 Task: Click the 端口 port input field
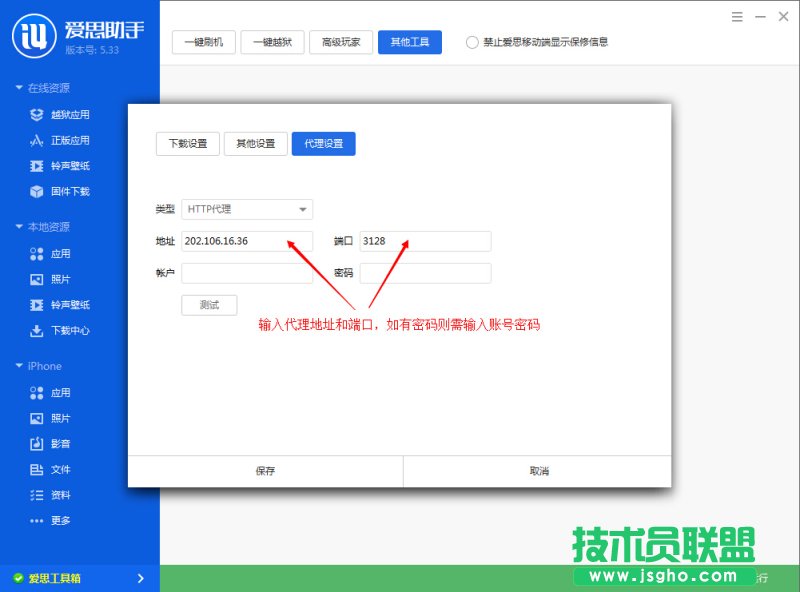[425, 241]
